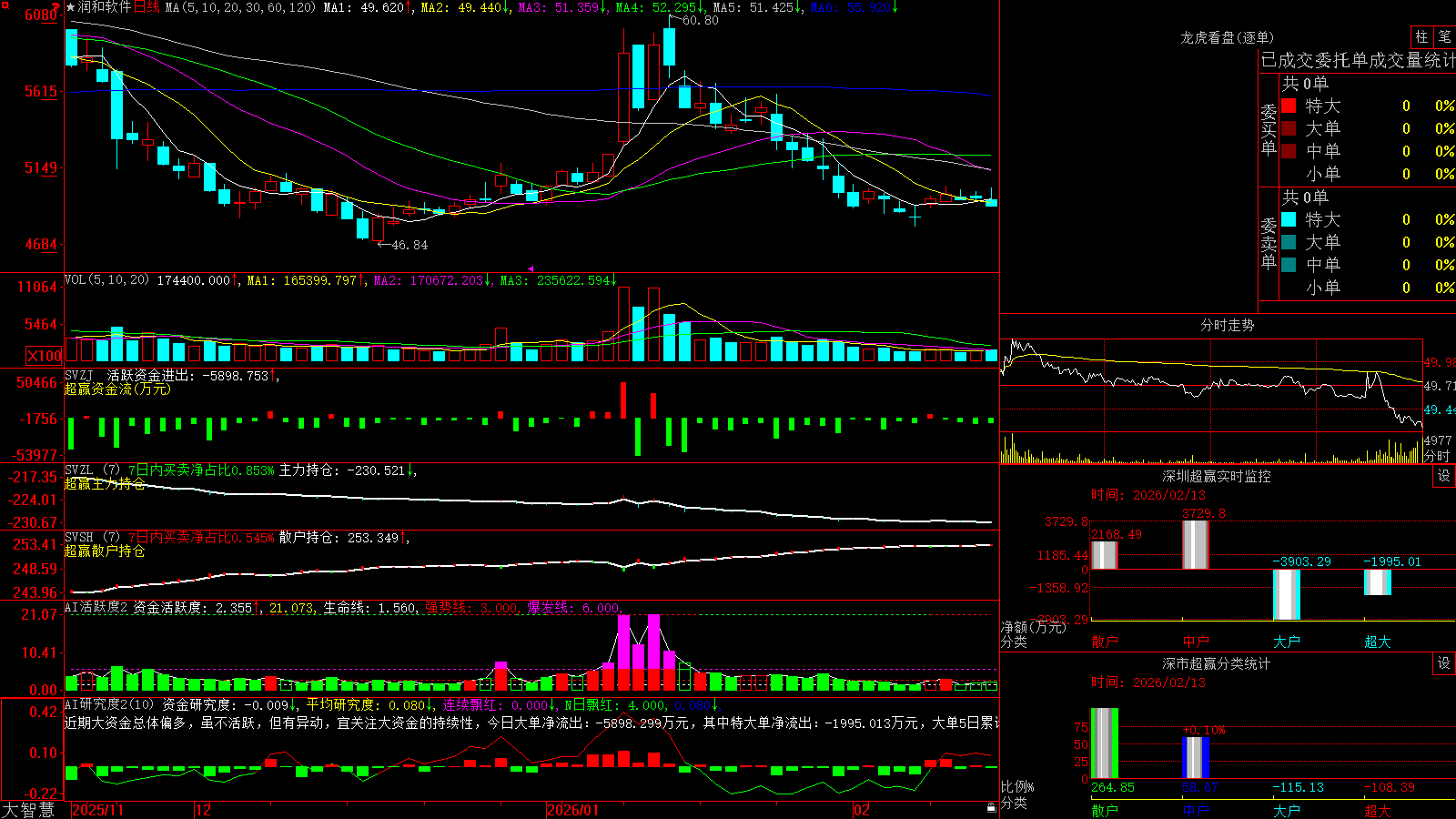Click the 超赢散户持仓 label

[x=105, y=551]
